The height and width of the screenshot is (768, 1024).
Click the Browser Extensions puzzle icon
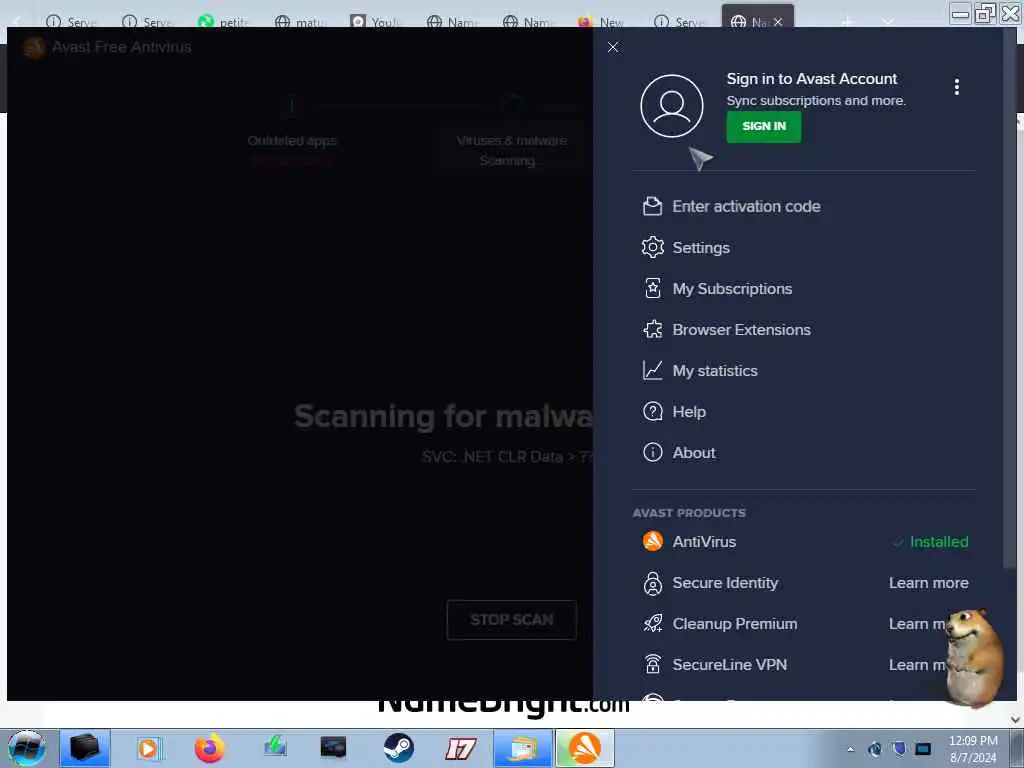pos(652,330)
